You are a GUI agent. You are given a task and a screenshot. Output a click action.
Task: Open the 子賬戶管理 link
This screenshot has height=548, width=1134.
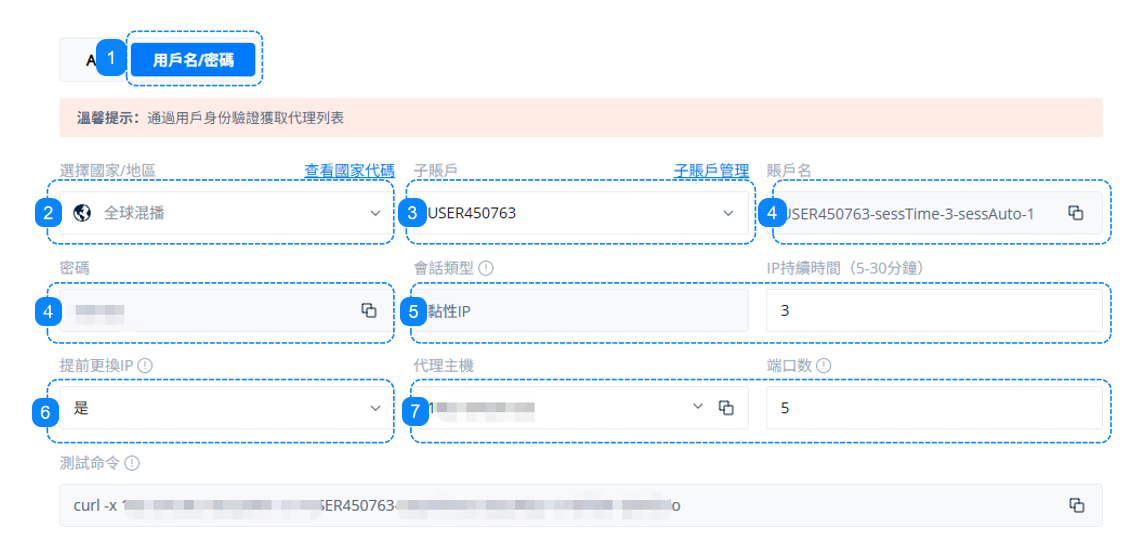[711, 171]
